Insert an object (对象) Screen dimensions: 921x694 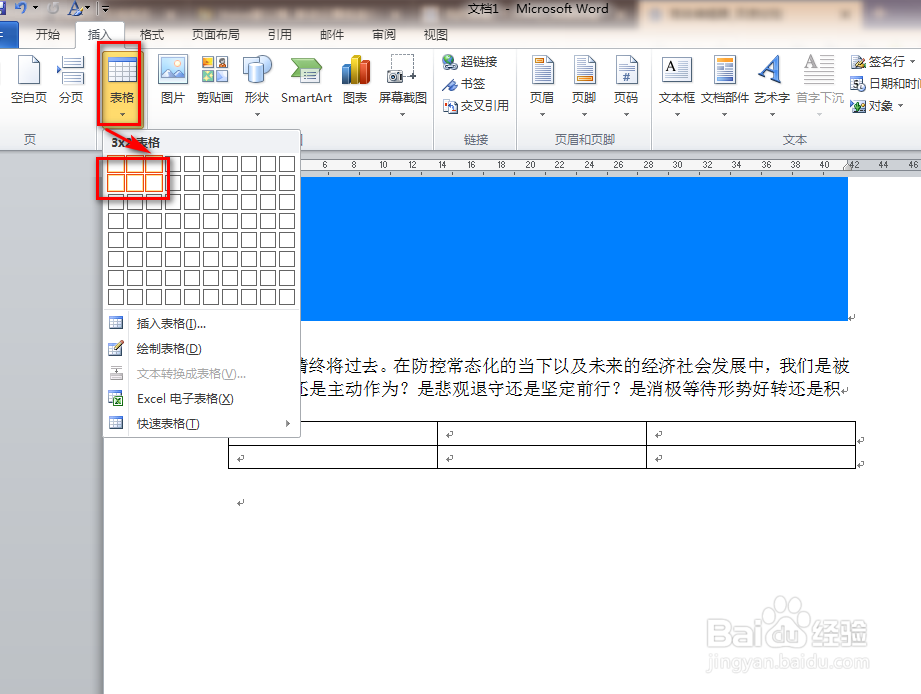[872, 106]
